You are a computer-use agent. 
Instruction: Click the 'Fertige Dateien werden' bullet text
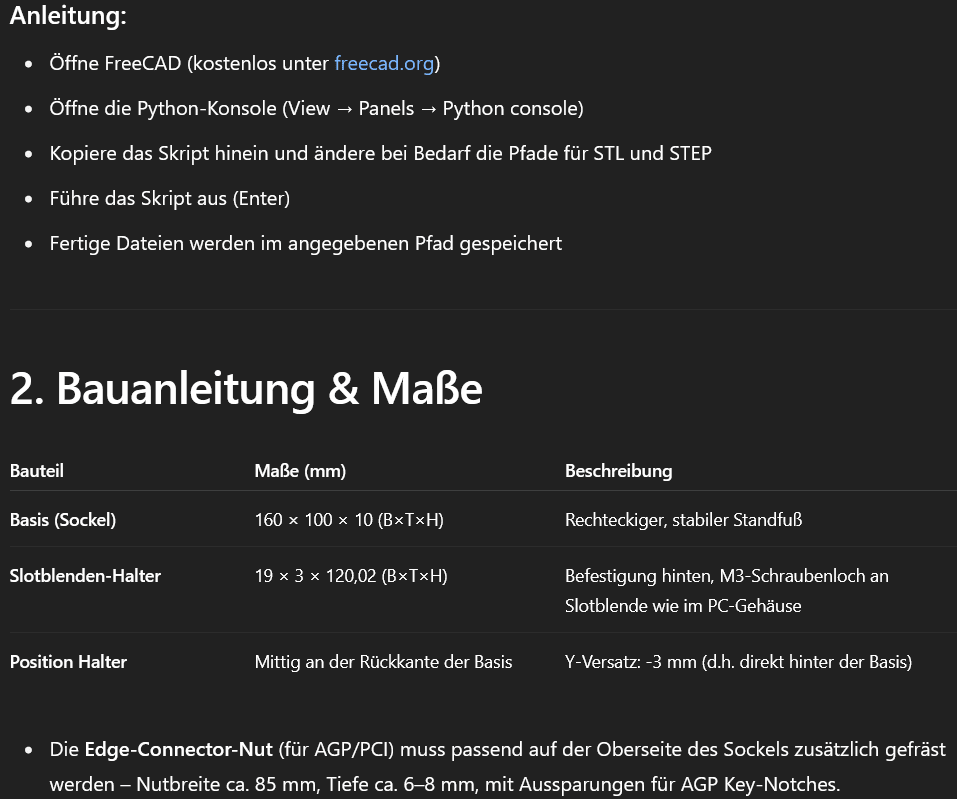click(x=305, y=244)
